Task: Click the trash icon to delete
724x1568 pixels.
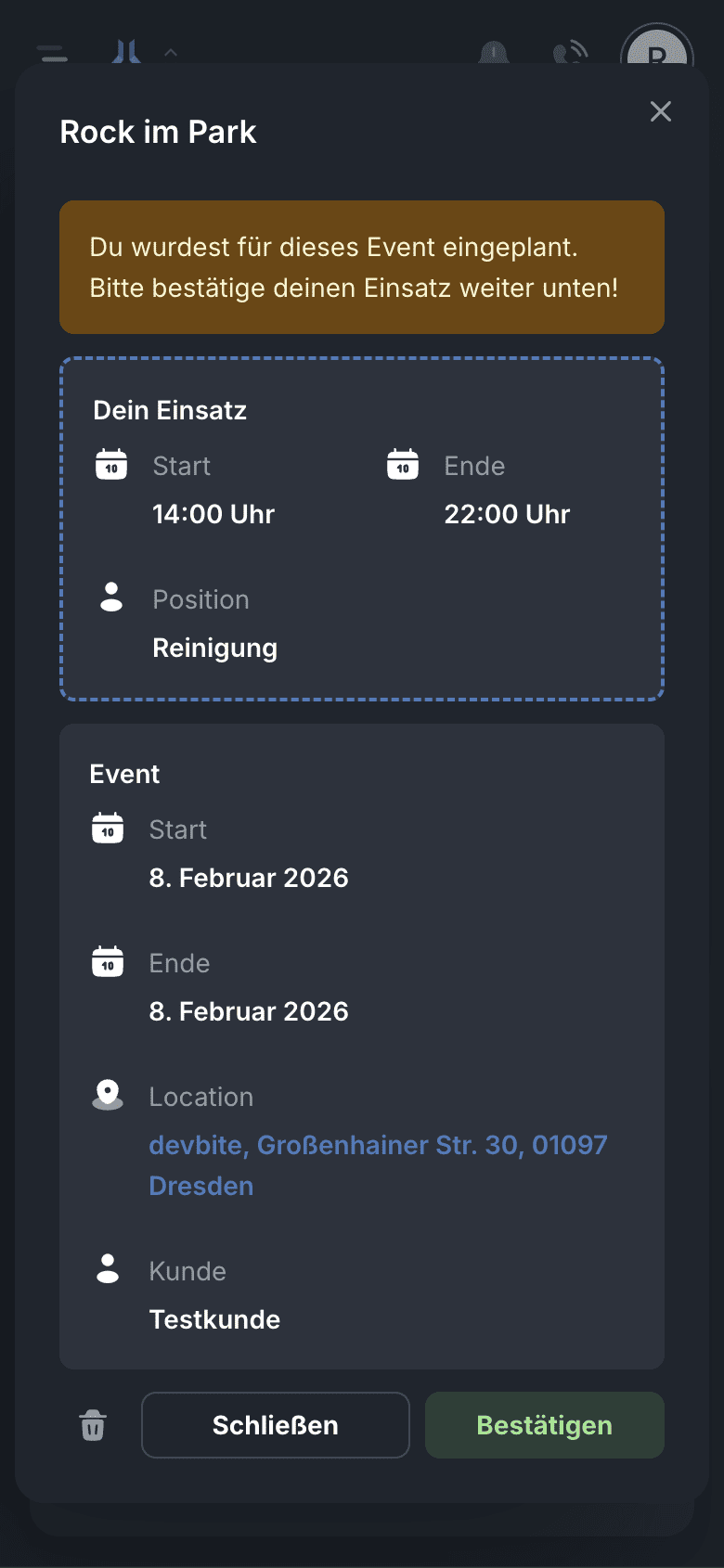Action: pyautogui.click(x=93, y=1425)
